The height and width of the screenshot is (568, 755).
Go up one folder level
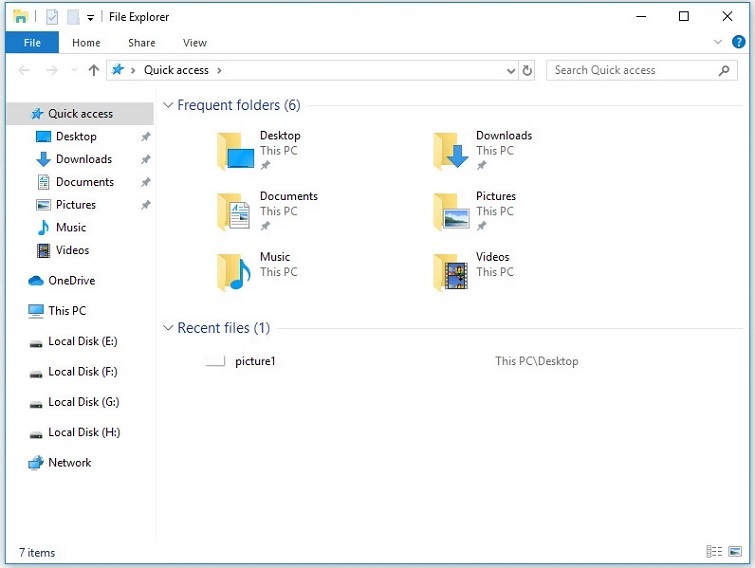point(94,70)
